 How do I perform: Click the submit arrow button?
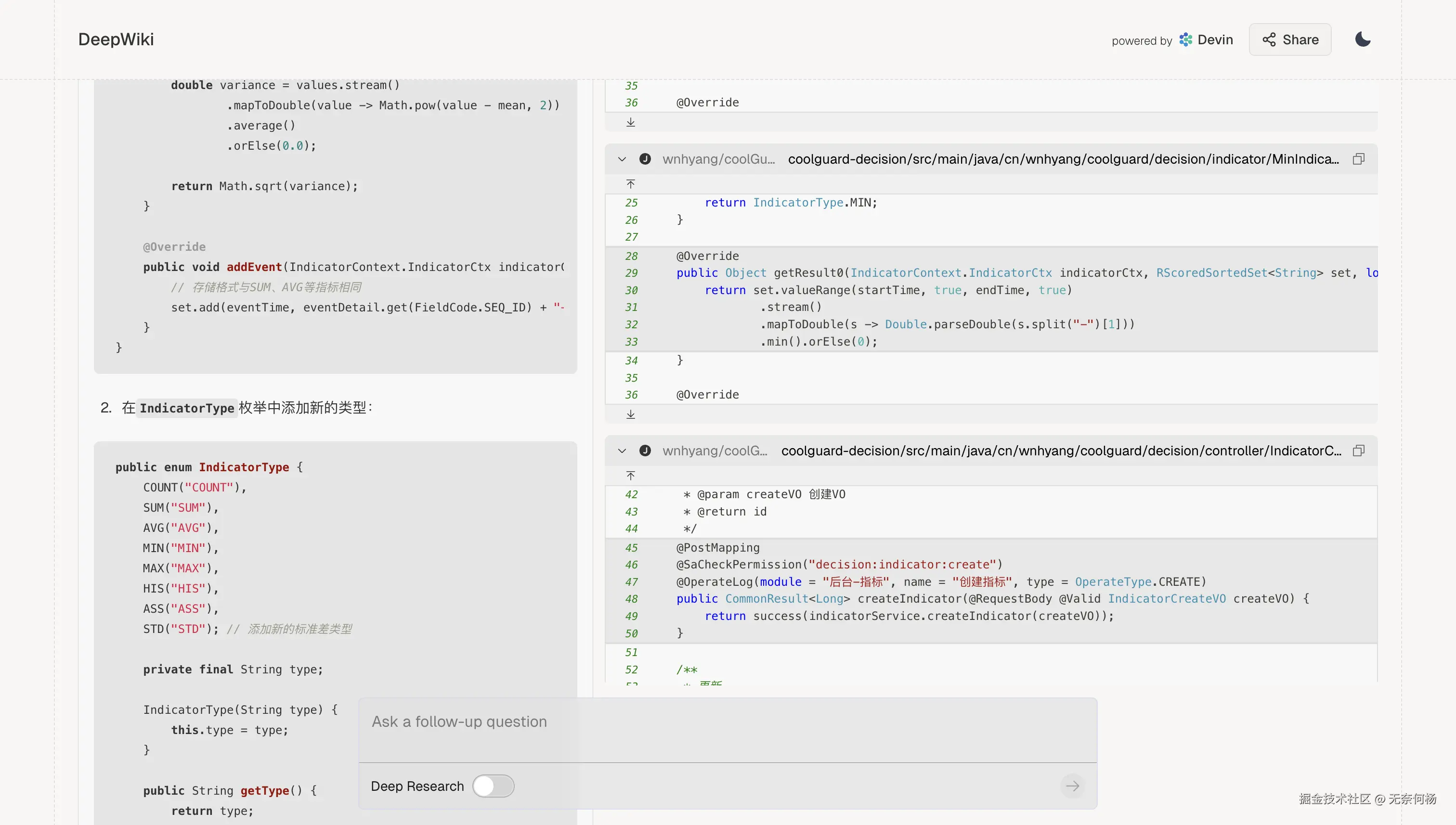[x=1072, y=786]
